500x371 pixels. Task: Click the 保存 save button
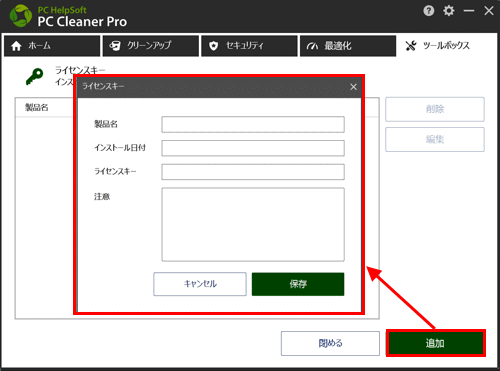[298, 284]
